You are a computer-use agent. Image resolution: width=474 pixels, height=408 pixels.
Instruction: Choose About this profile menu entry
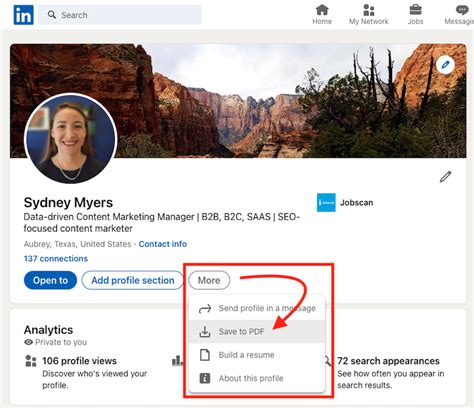[257, 378]
